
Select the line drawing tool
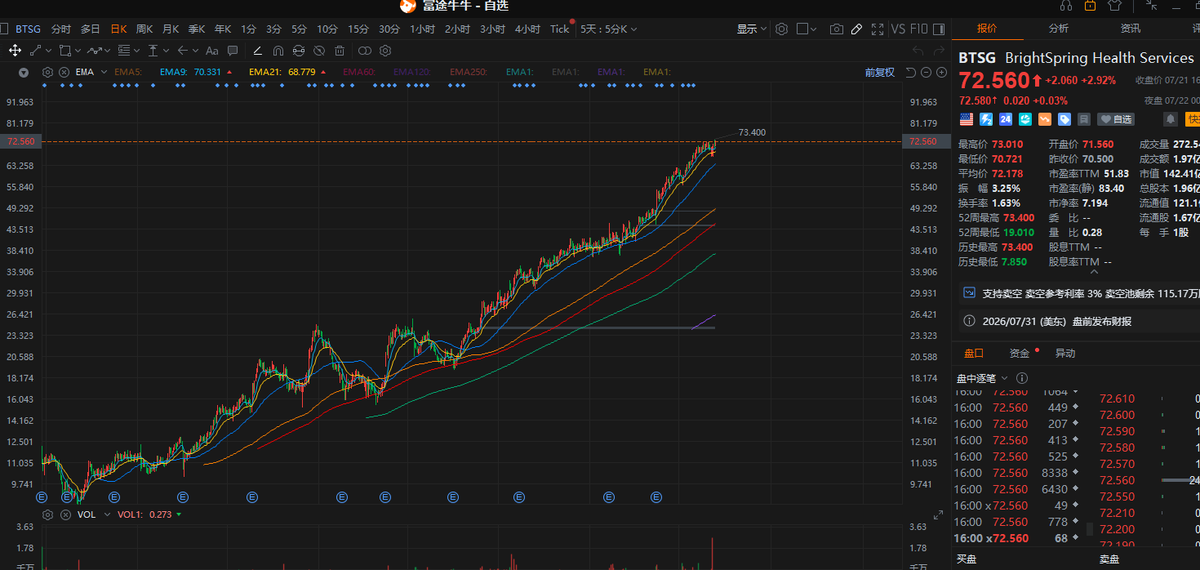tap(35, 50)
